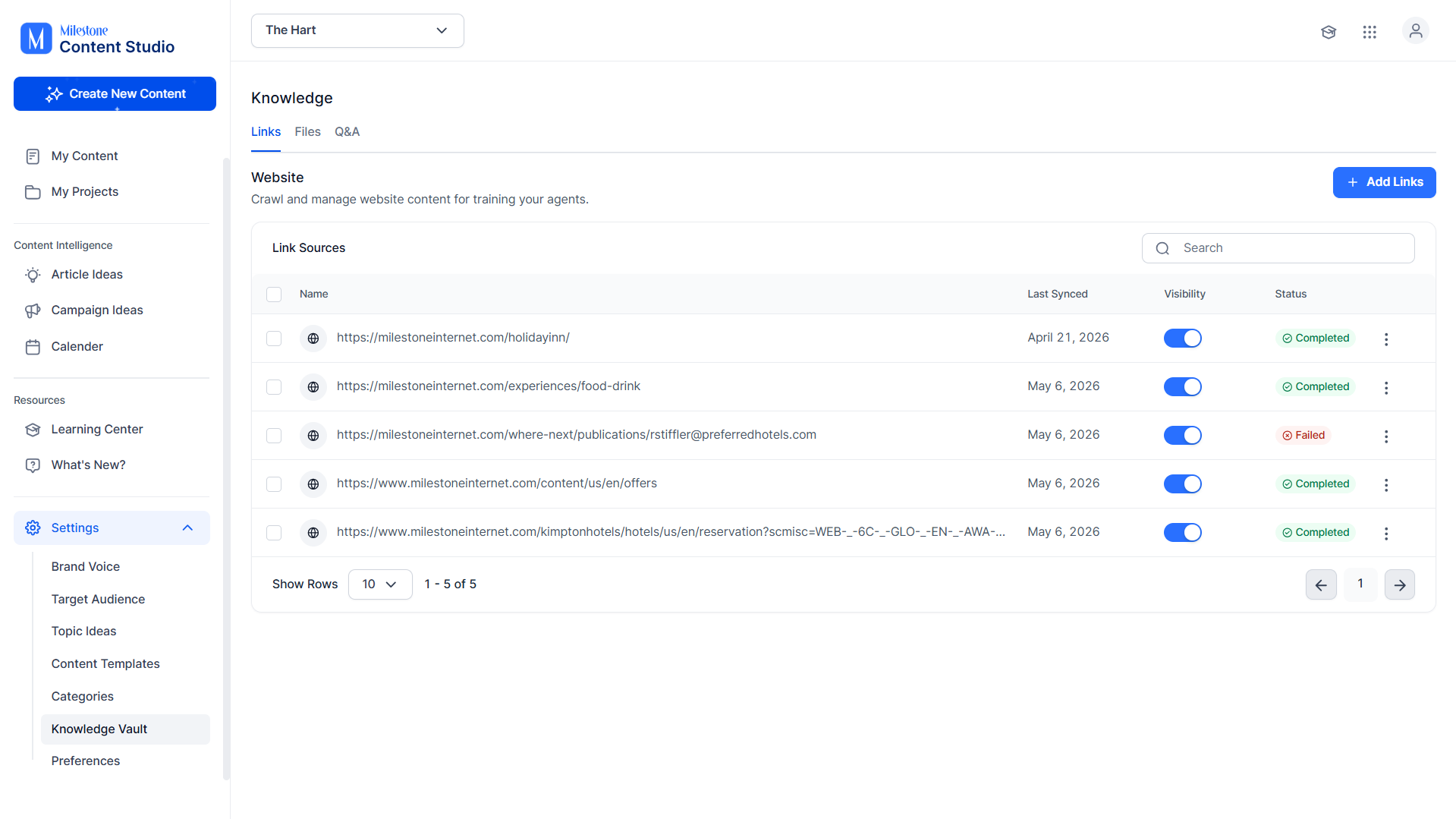
Task: Click the My Content document icon
Action: [x=33, y=156]
